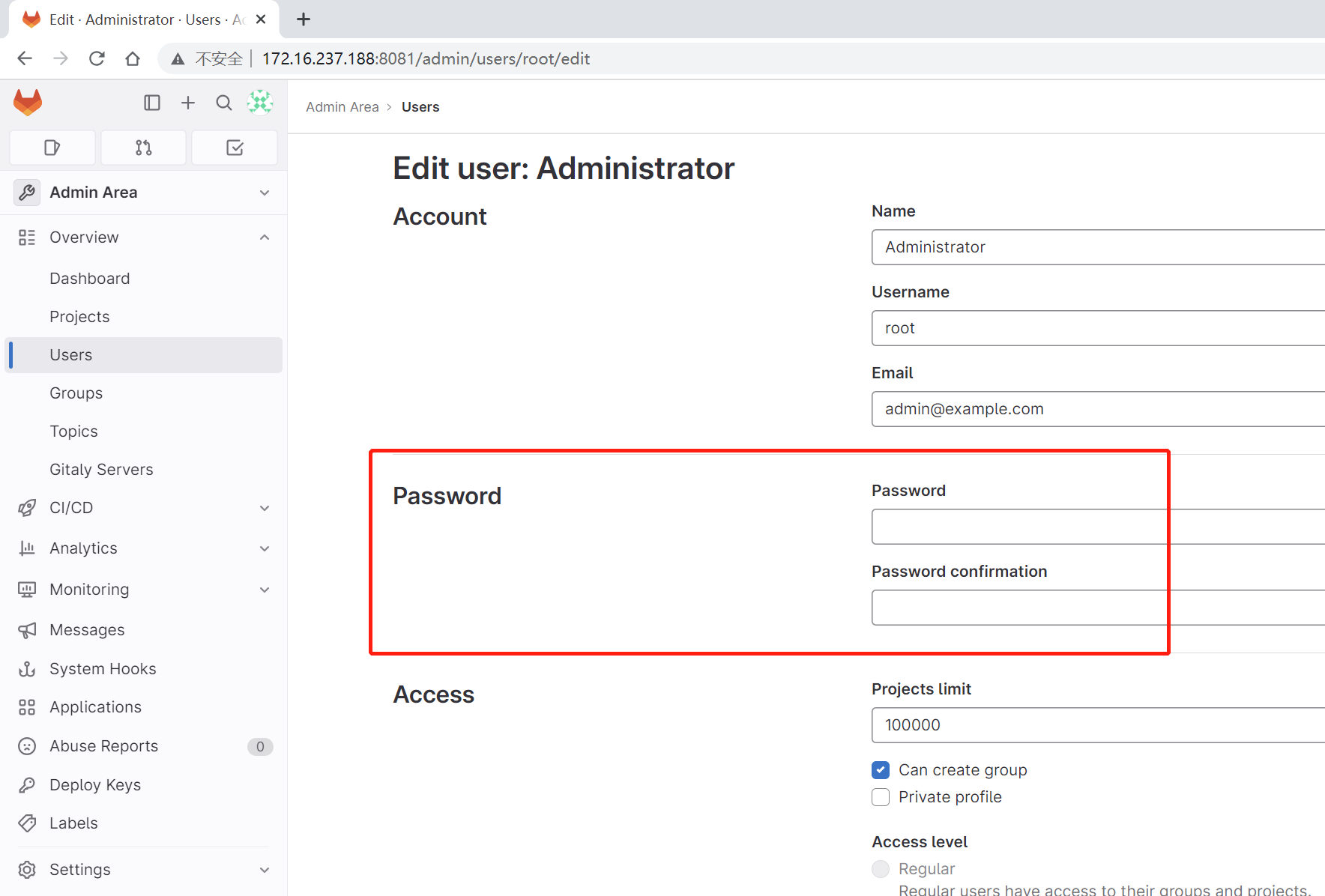Click the Analytics chart icon
Viewport: 1325px width, 896px height.
point(27,548)
